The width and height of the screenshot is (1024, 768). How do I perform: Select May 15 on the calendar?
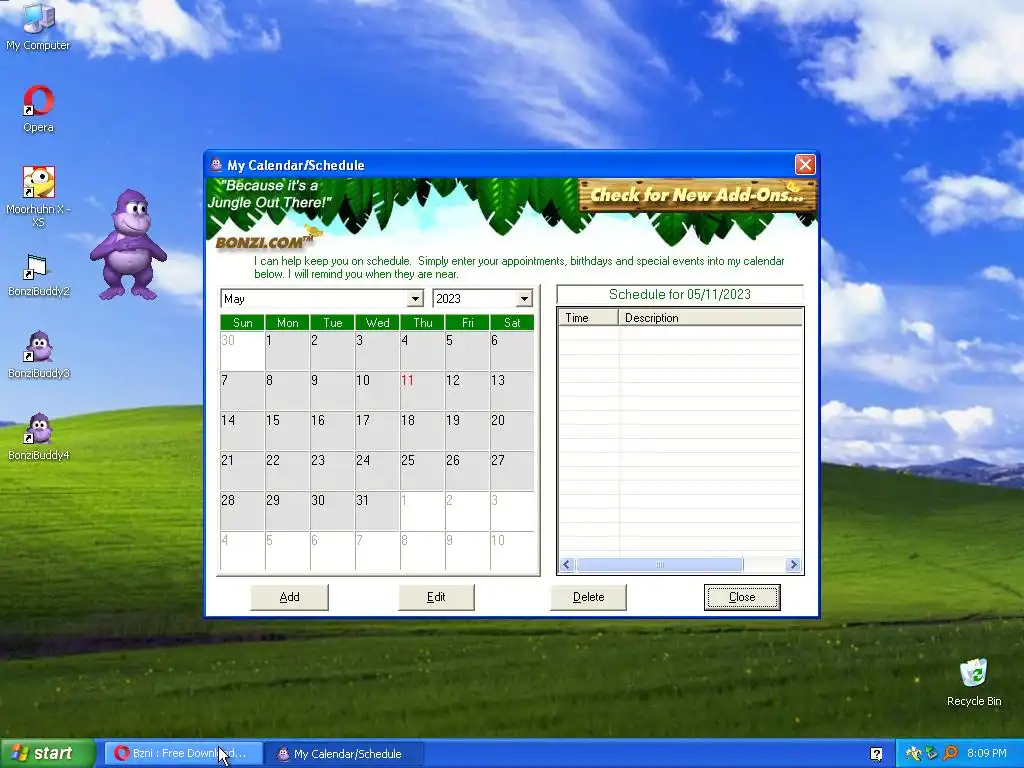(x=287, y=430)
